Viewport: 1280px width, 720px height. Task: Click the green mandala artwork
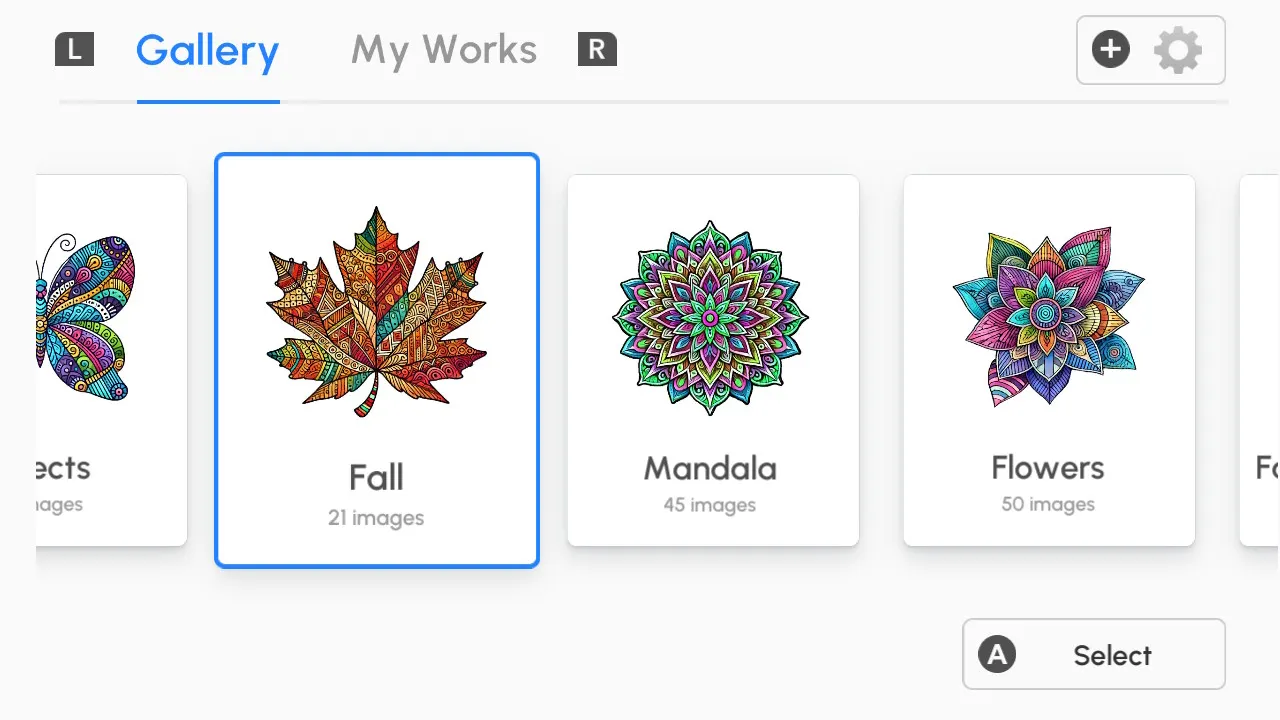tap(710, 317)
